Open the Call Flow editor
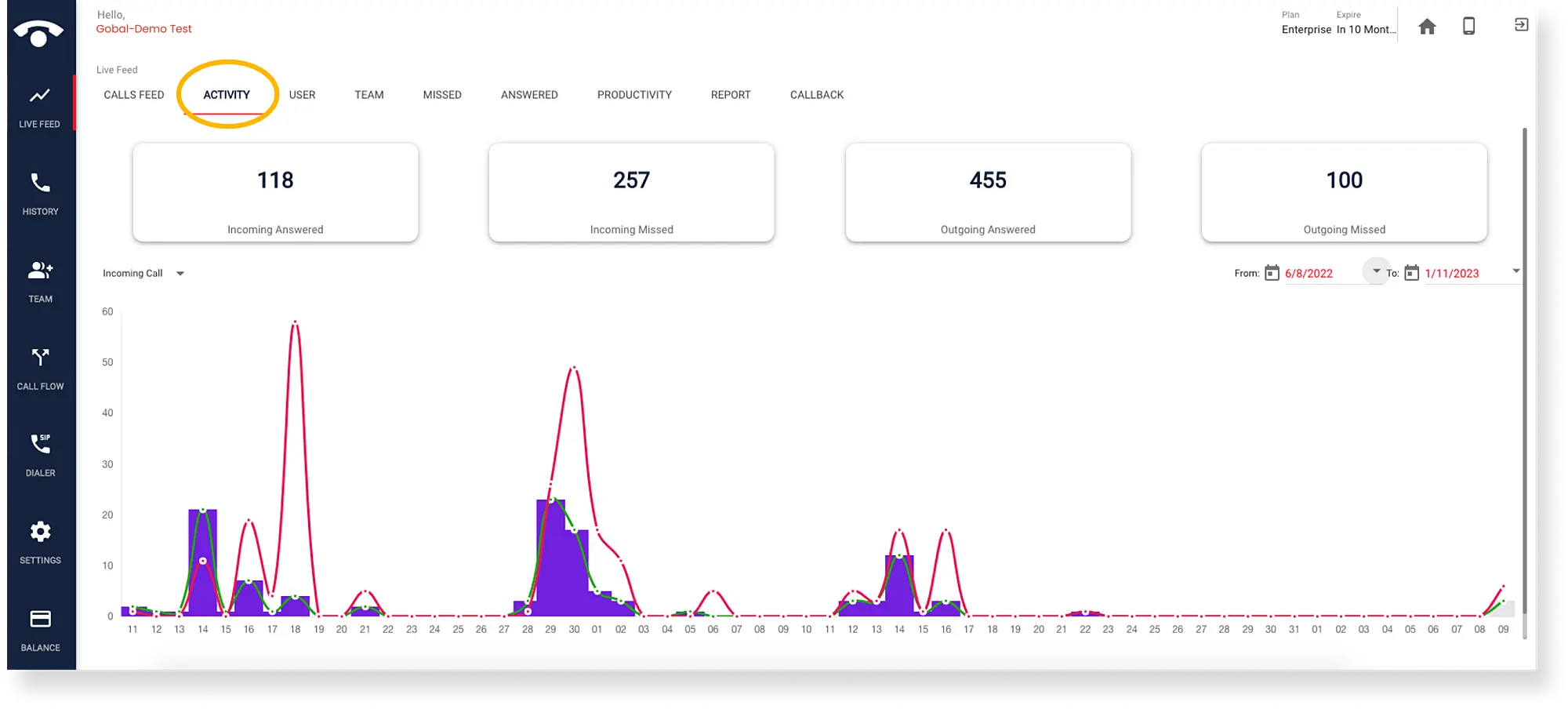The image size is (1568, 709). tap(40, 367)
